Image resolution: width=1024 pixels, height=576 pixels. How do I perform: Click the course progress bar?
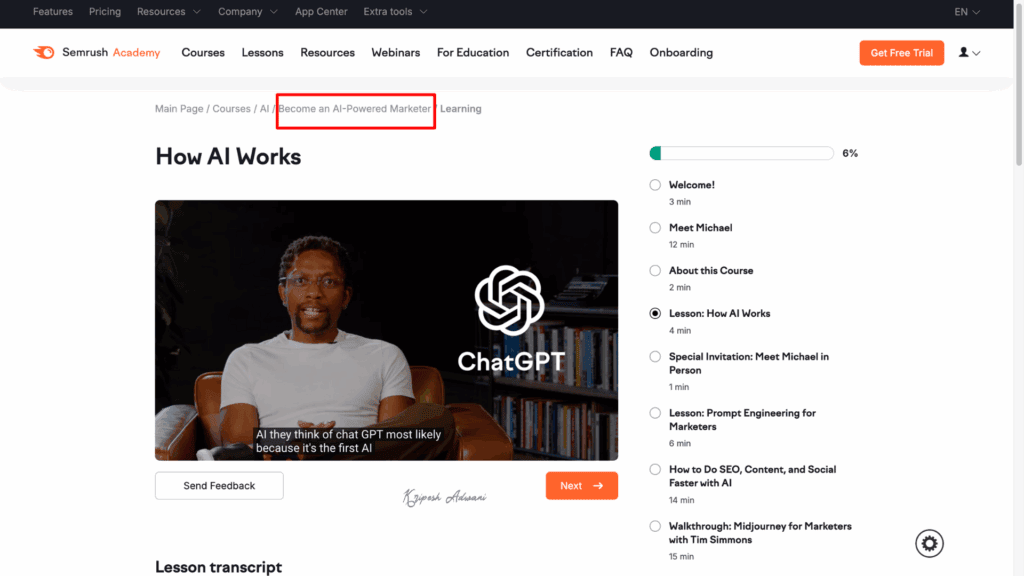[x=740, y=152]
